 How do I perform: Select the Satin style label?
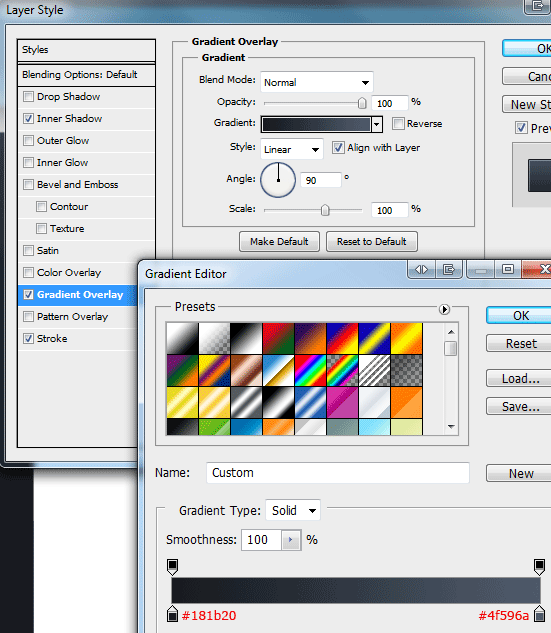(48, 251)
